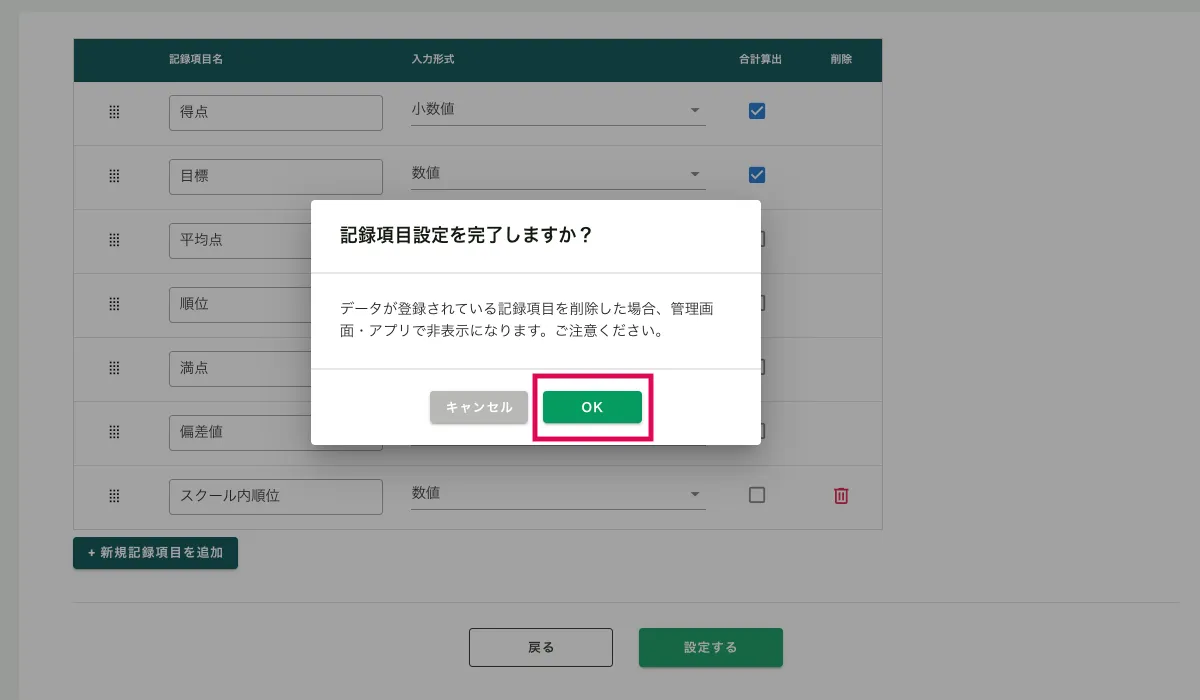Image resolution: width=1200 pixels, height=700 pixels.
Task: Click the drag handle for 平均点 row
Action: click(x=114, y=240)
